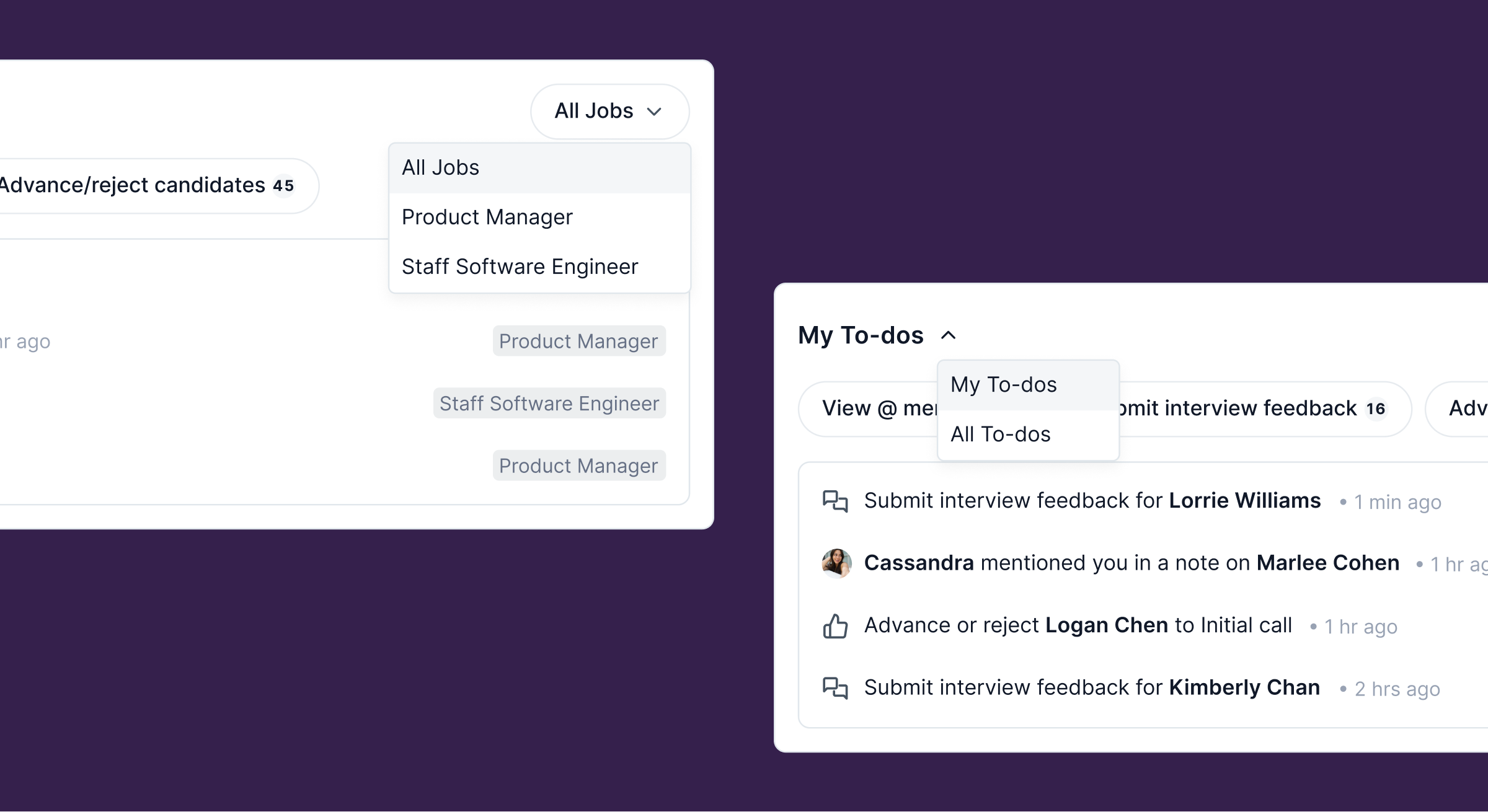Click the View @ mentions filter pill
Screen dimensions: 1488x812
pos(868,408)
